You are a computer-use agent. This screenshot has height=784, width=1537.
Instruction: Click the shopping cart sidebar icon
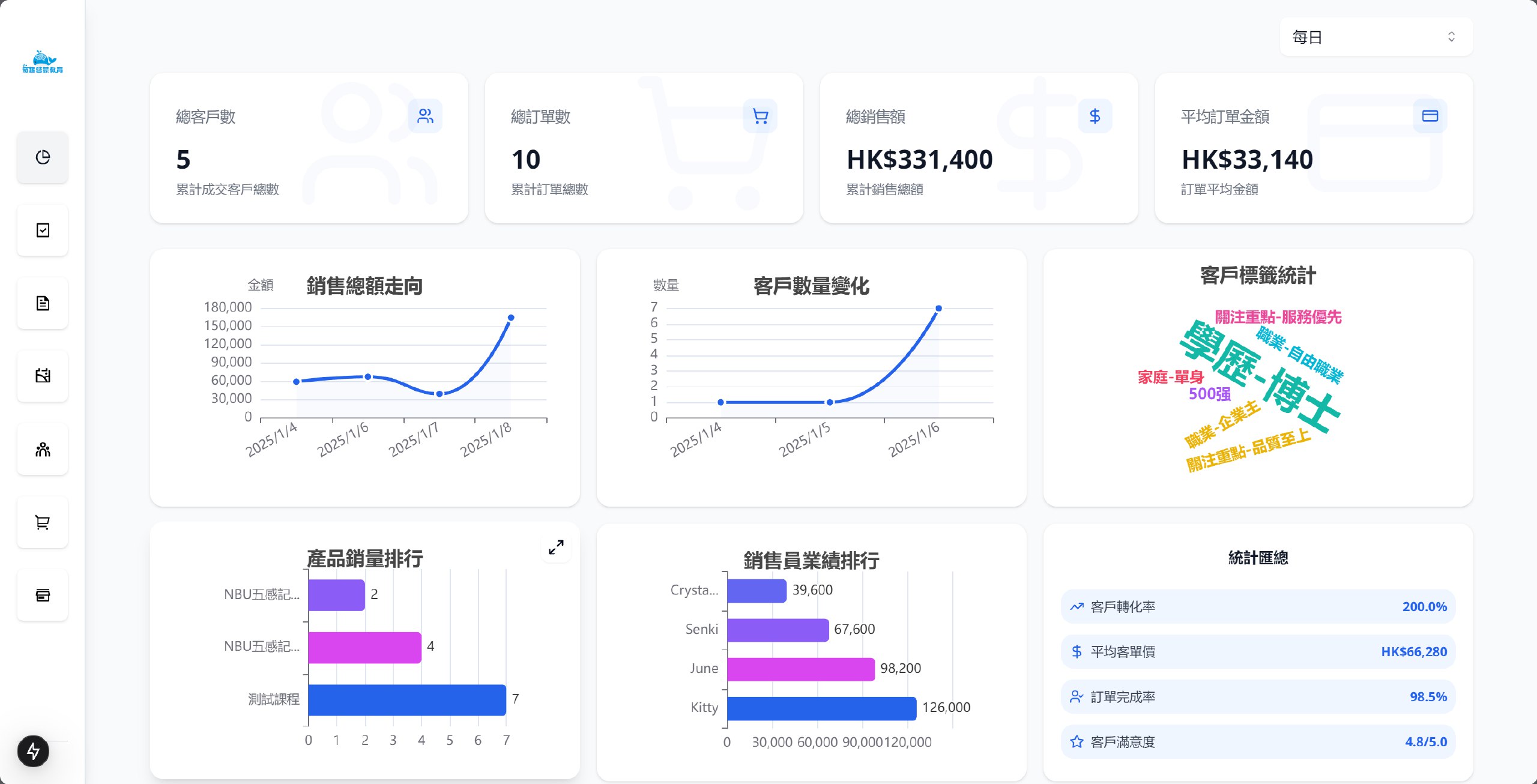tap(43, 522)
